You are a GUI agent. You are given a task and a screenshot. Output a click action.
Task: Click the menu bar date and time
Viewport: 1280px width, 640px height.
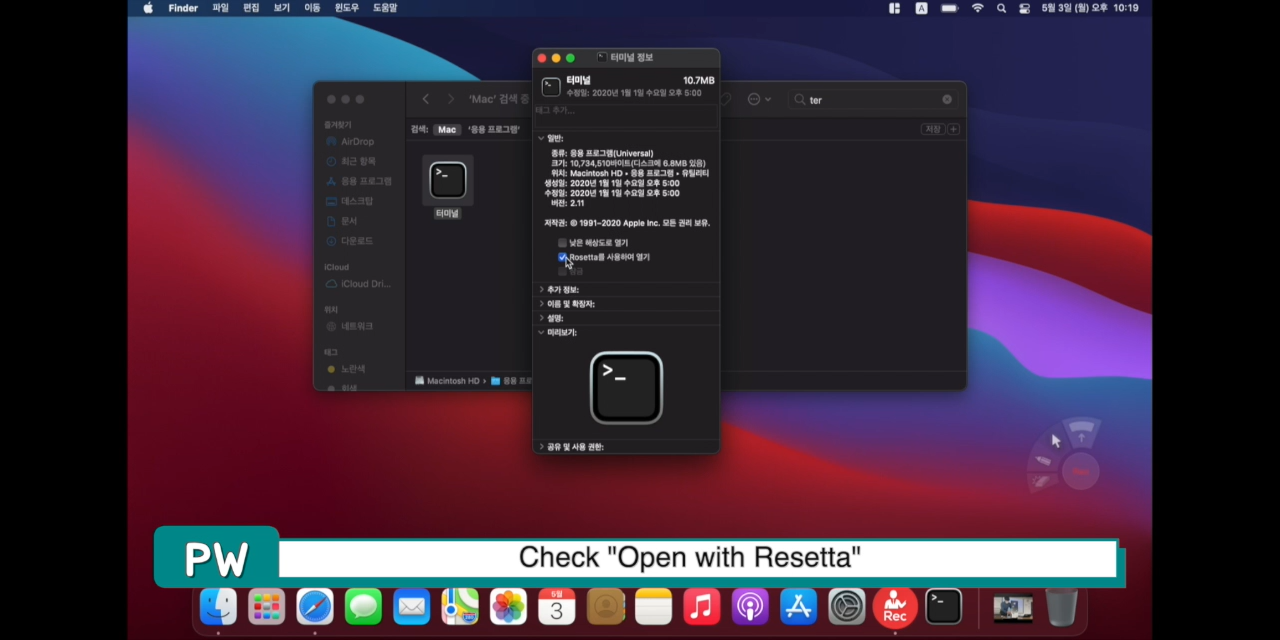coord(1090,8)
